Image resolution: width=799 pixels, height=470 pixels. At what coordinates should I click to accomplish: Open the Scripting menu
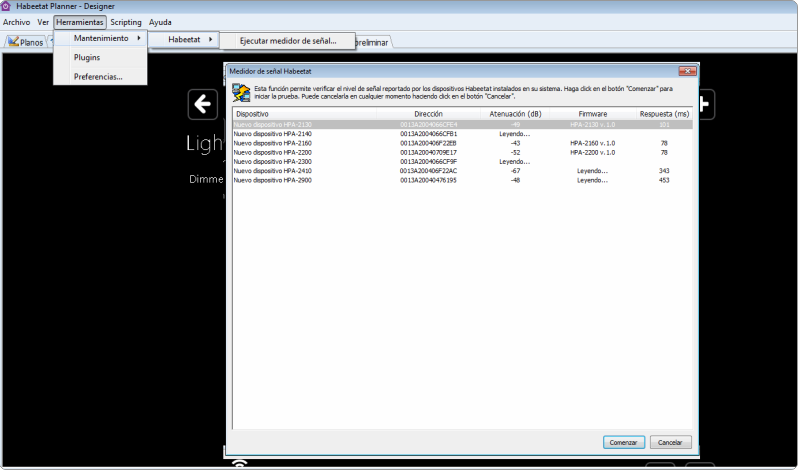126,22
